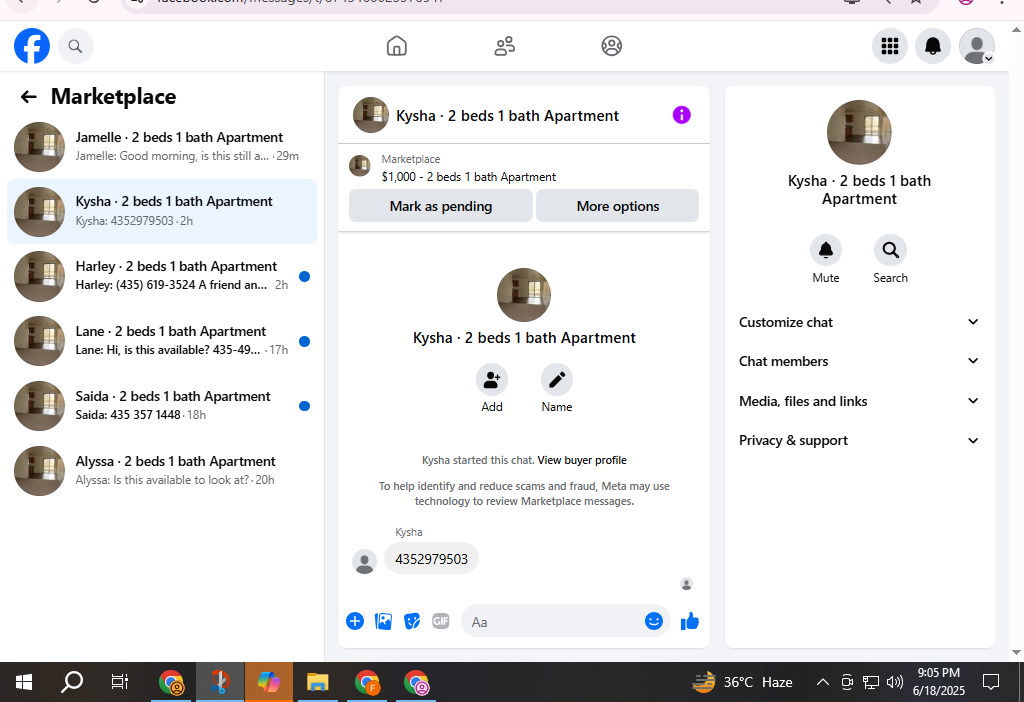The image size is (1024, 702).
Task: Open Windows notification center
Action: [991, 682]
